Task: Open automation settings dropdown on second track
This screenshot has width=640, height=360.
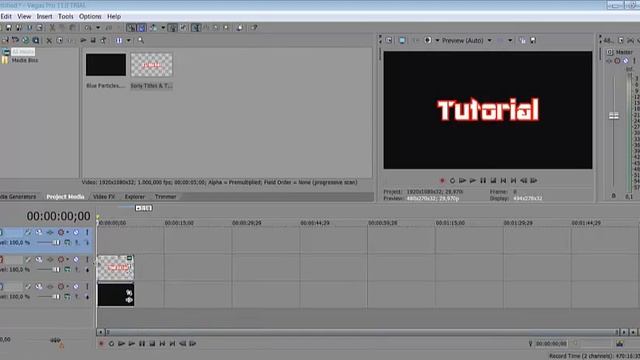Action: coord(68,259)
